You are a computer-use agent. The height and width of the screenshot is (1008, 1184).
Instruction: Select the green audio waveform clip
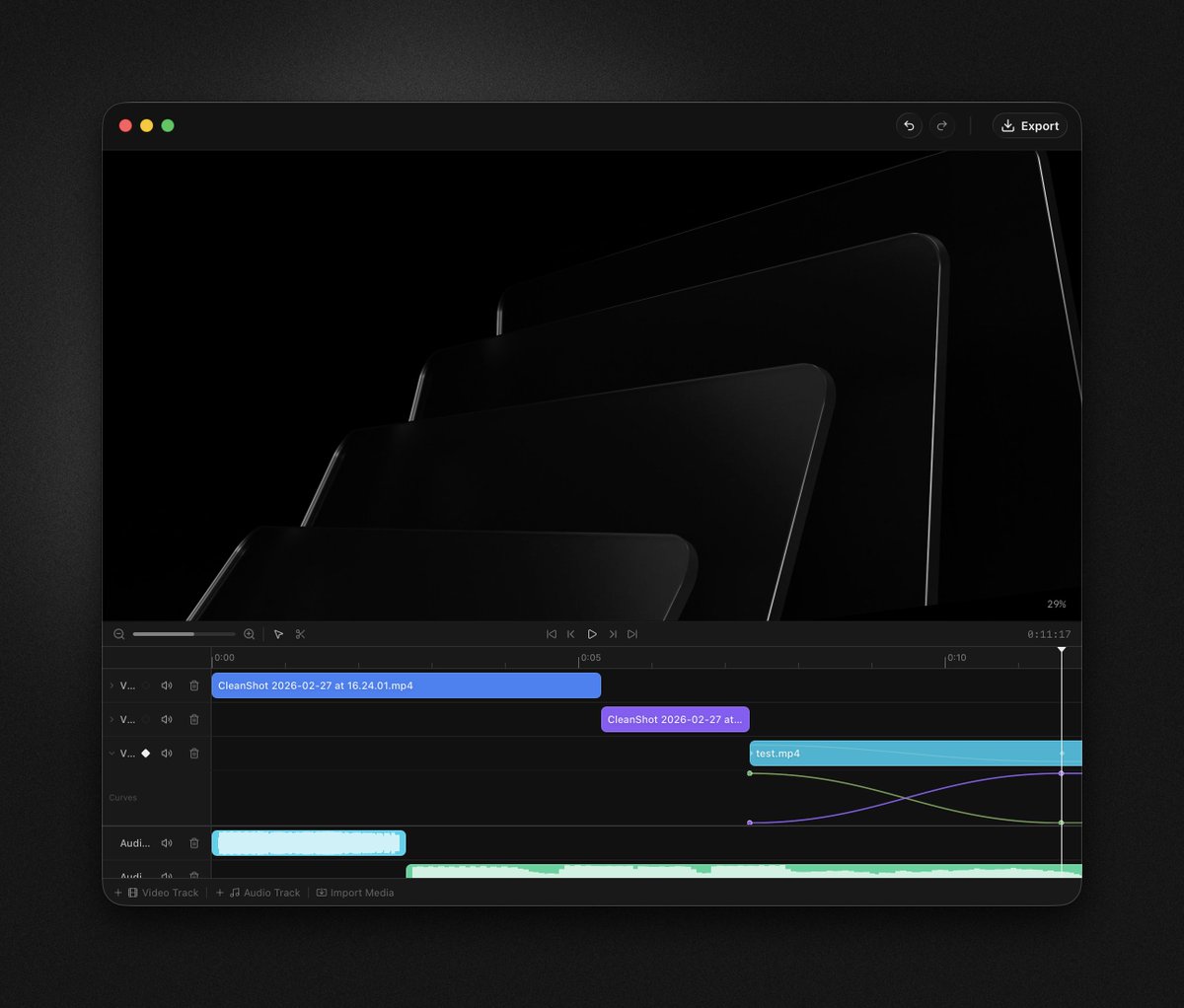[744, 871]
